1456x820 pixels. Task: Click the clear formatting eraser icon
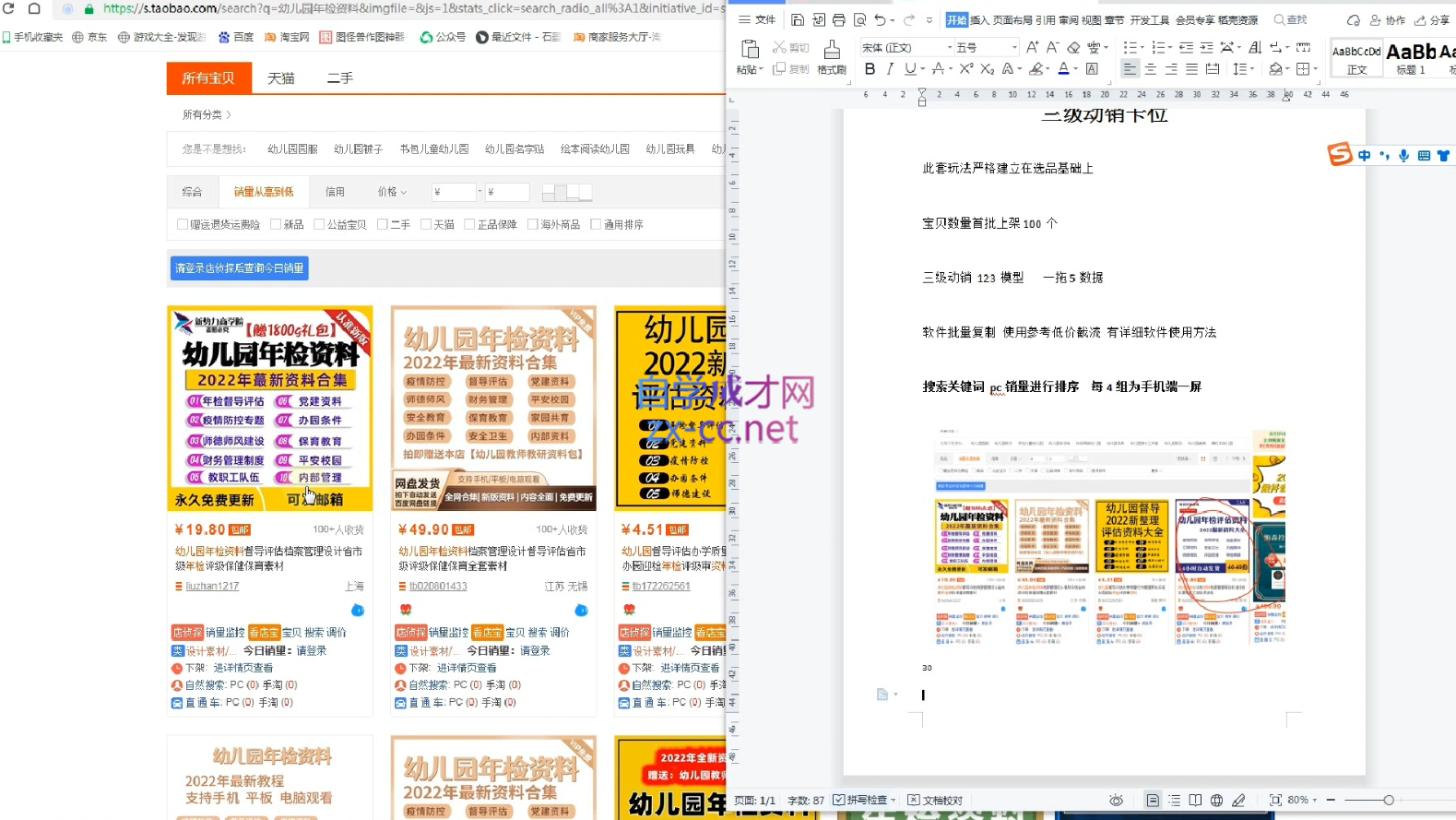click(x=1073, y=47)
